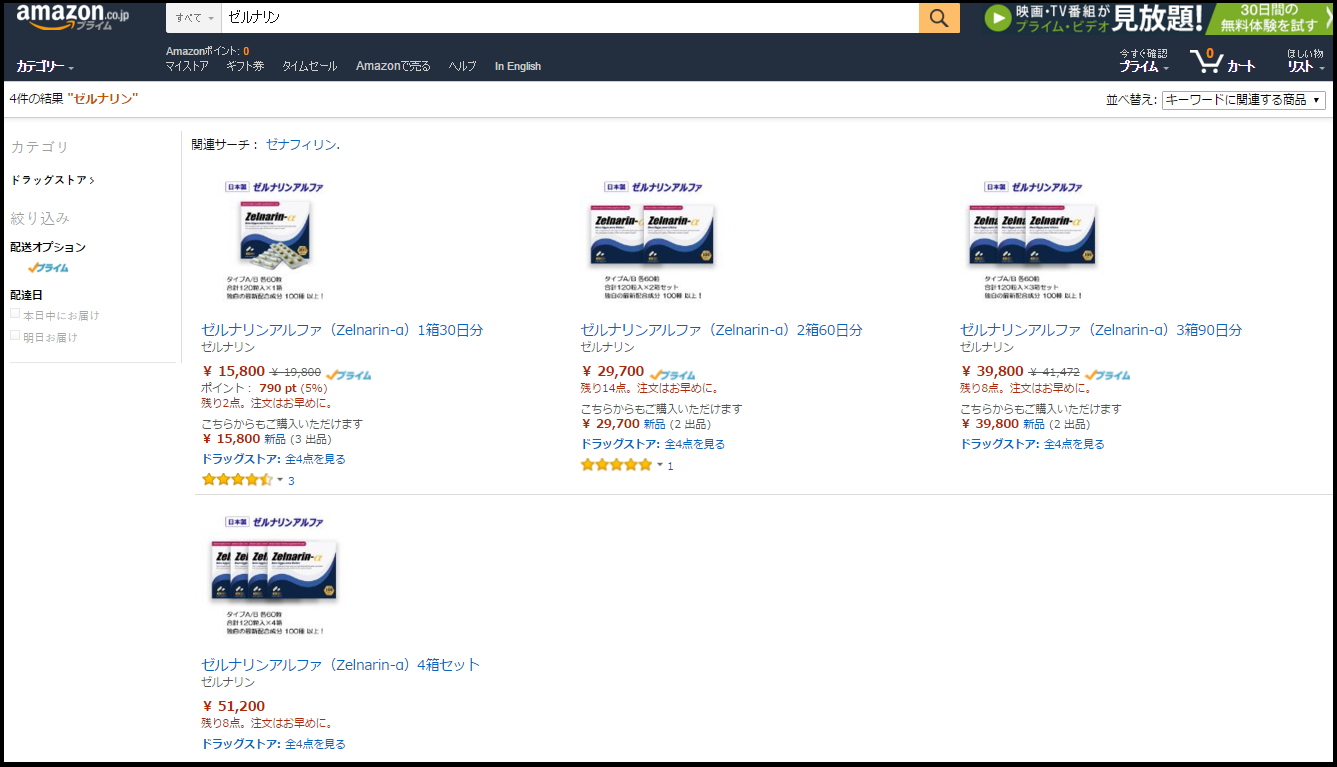Expand the ほしい物リスト dropdown
The image size is (1337, 767).
tap(1305, 60)
